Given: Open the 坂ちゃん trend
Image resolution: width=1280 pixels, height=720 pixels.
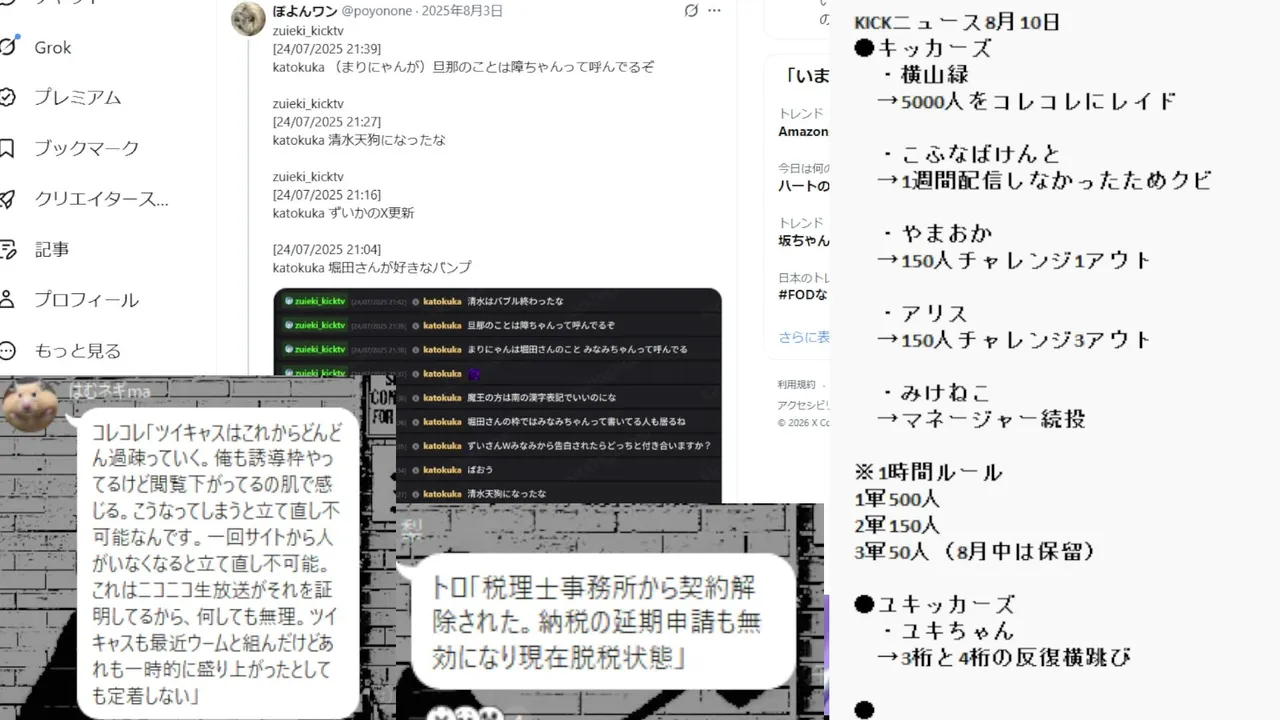Looking at the screenshot, I should click(x=803, y=240).
